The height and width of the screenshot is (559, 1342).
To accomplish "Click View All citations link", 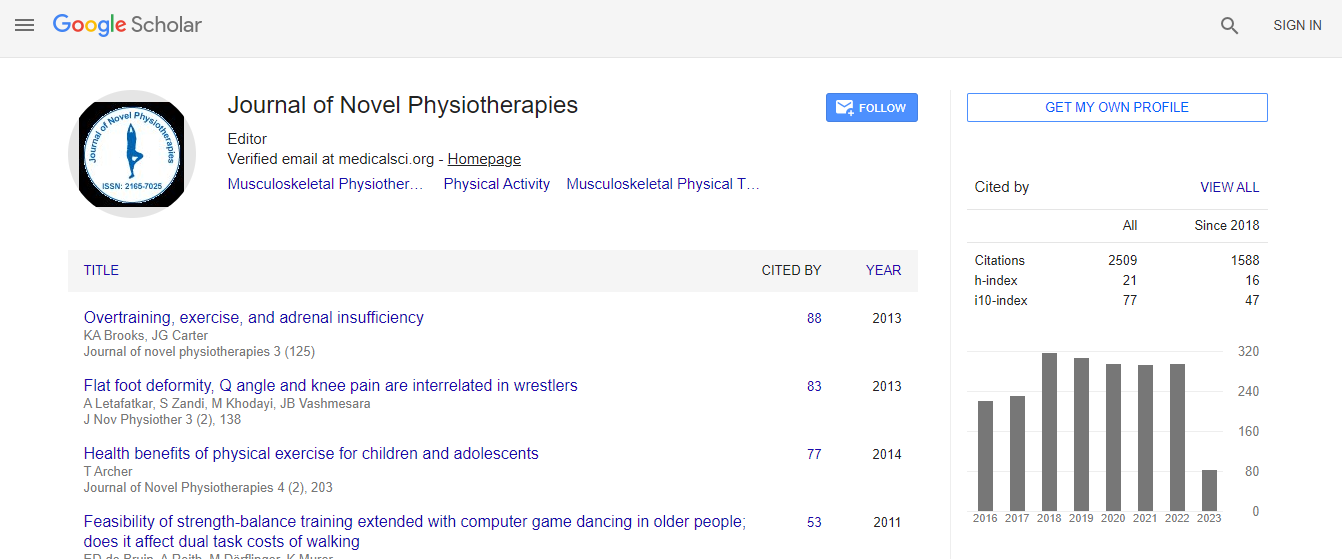I will tap(1229, 187).
